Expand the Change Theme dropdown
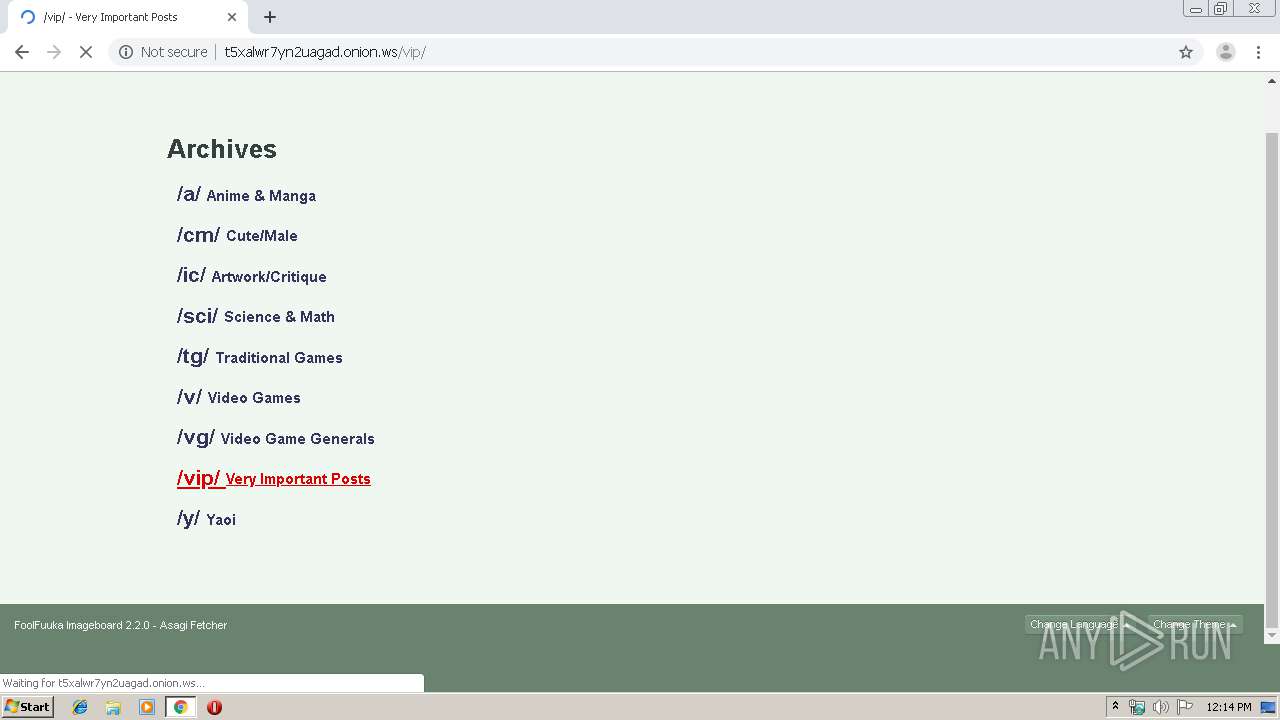1280x720 pixels. pyautogui.click(x=1195, y=625)
